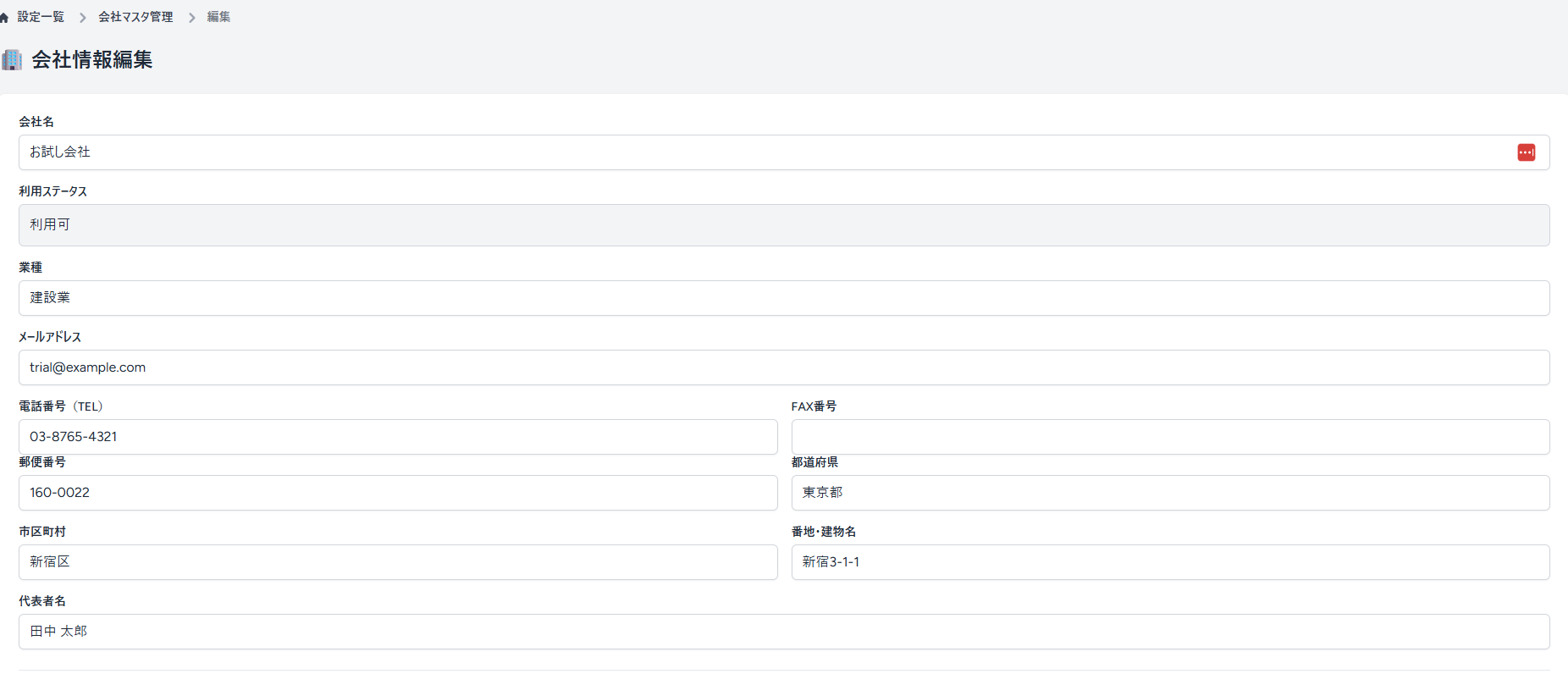Focus the 会社名 field containing お試し会社
The width and height of the screenshot is (1568, 685).
[762, 152]
